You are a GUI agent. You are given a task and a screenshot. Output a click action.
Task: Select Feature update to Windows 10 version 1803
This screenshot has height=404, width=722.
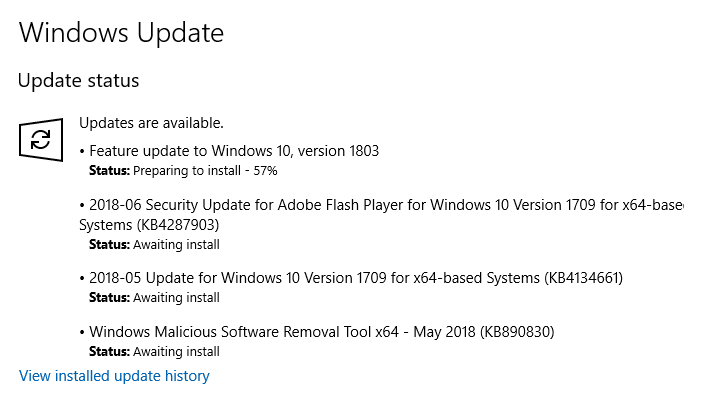coord(234,151)
